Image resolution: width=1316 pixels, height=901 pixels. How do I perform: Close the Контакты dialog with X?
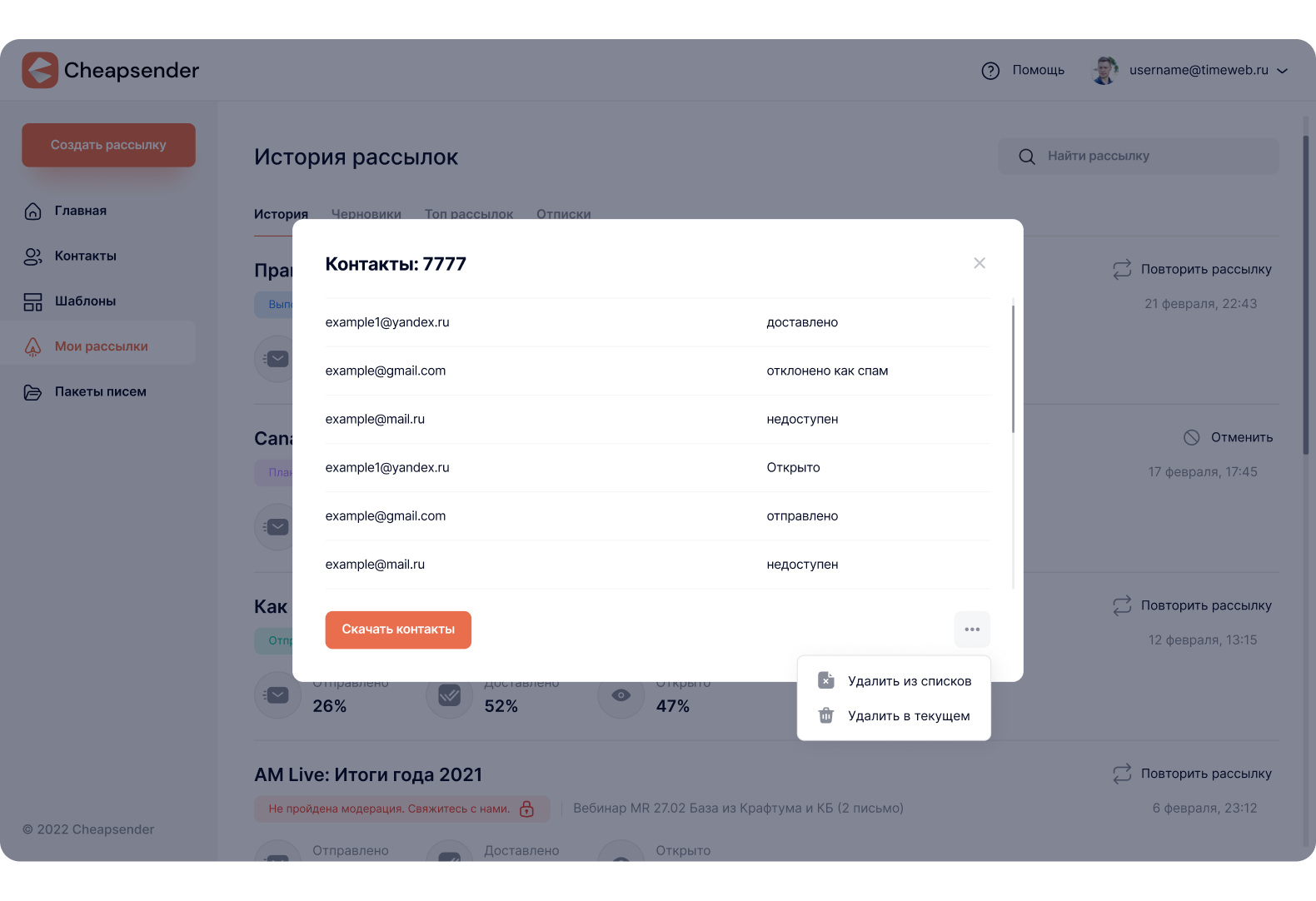(x=980, y=263)
